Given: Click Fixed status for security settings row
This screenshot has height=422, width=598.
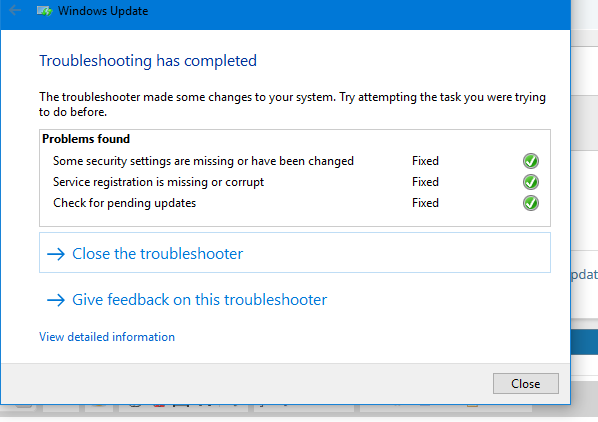Looking at the screenshot, I should coord(425,161).
